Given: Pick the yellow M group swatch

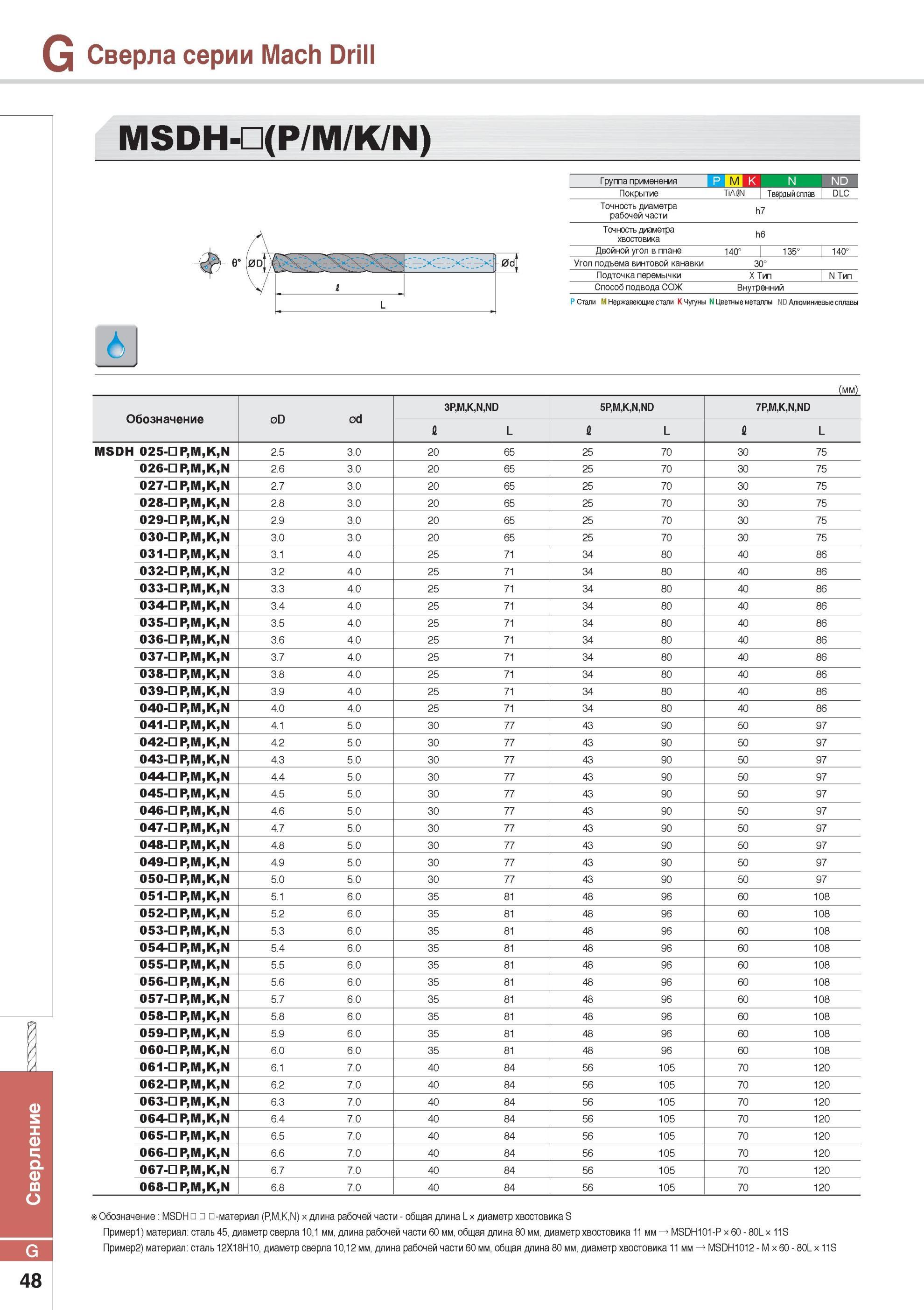Looking at the screenshot, I should click(734, 181).
